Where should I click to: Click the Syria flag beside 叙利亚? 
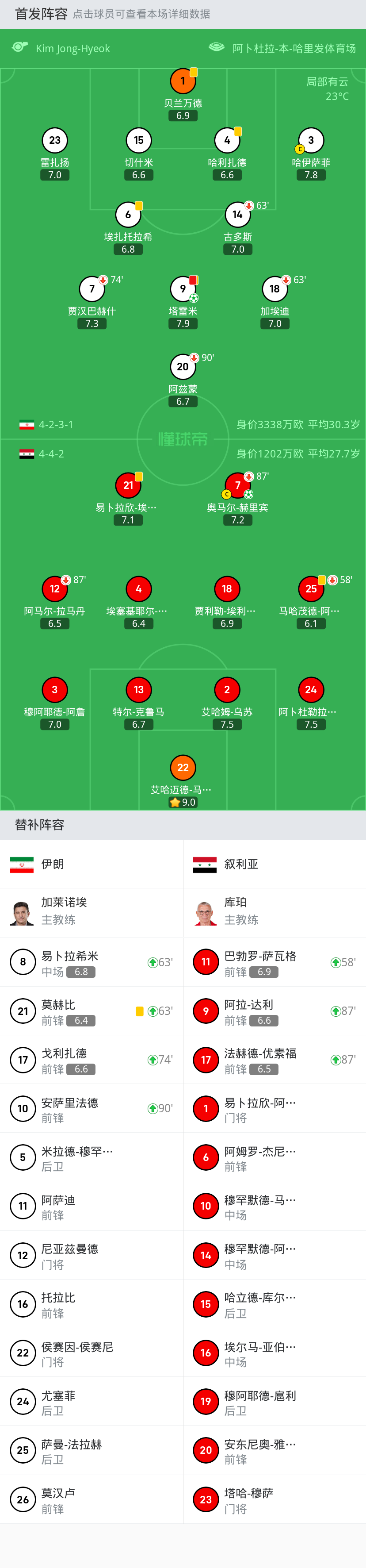[204, 865]
